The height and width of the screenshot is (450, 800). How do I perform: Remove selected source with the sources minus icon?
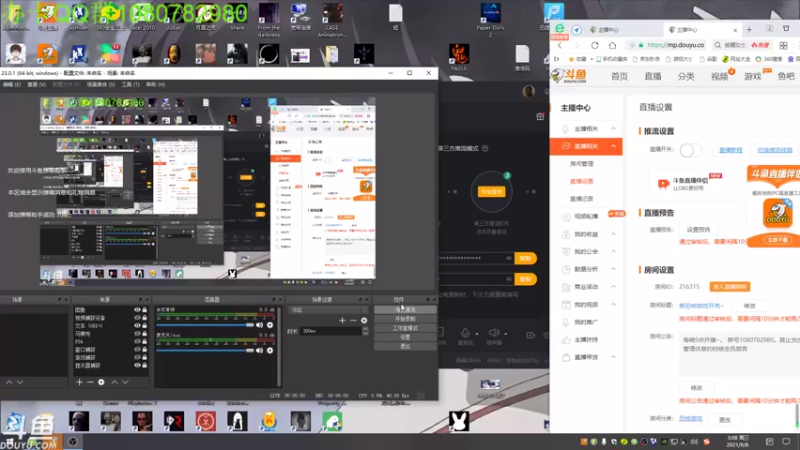click(90, 382)
